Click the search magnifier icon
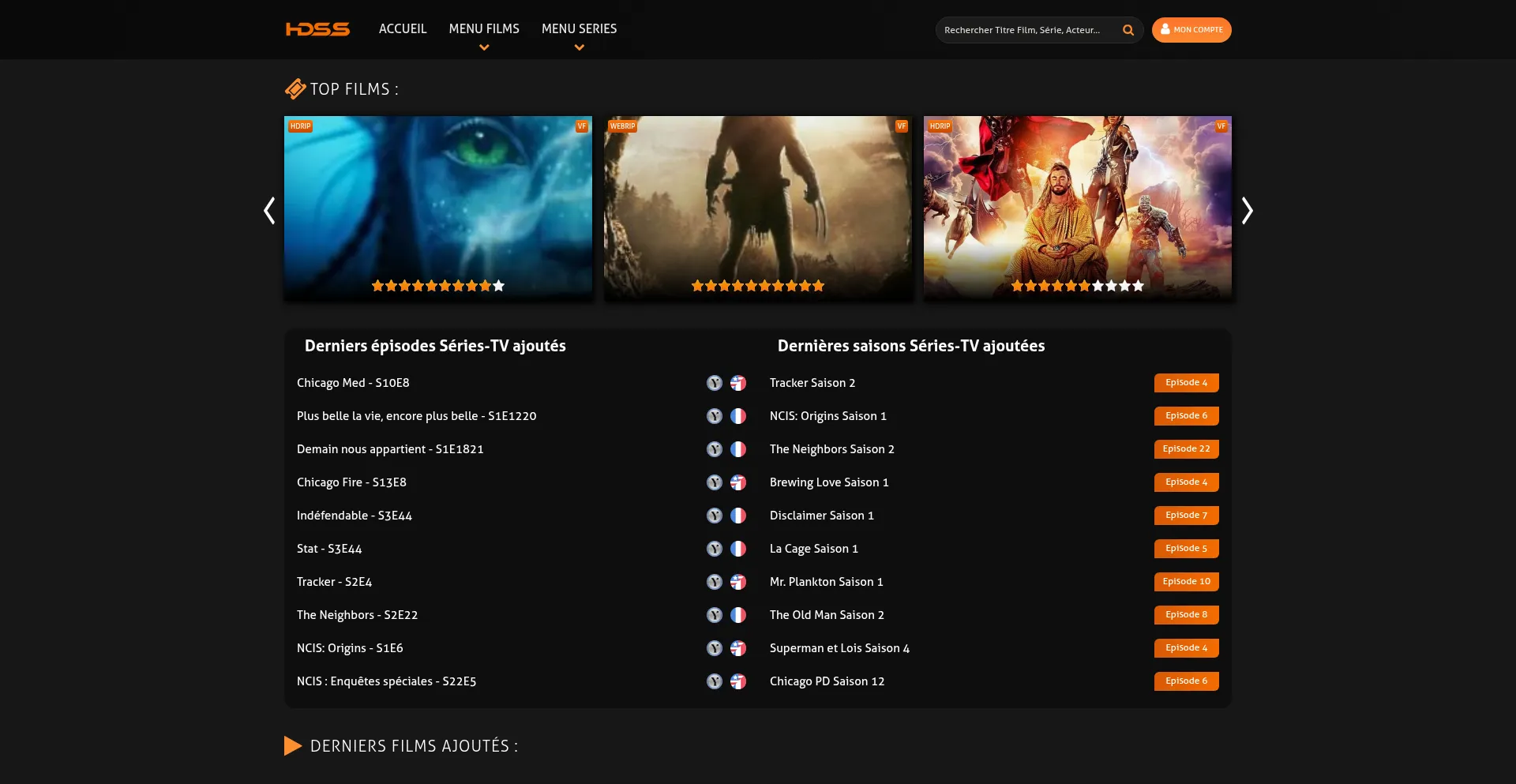This screenshot has width=1516, height=784. [1128, 30]
